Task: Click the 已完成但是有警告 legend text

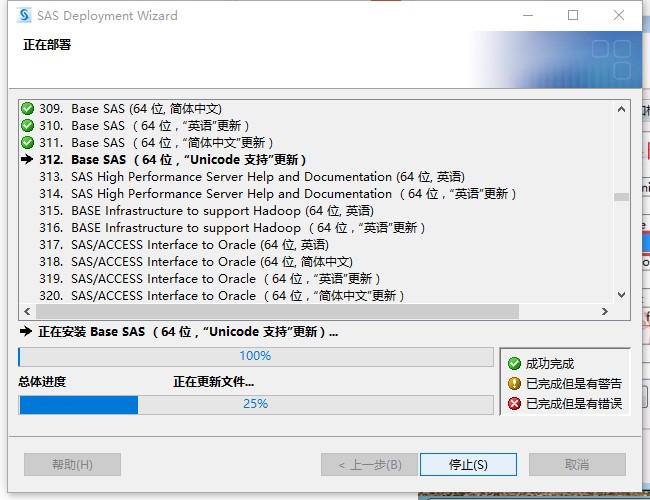Action: coord(574,383)
